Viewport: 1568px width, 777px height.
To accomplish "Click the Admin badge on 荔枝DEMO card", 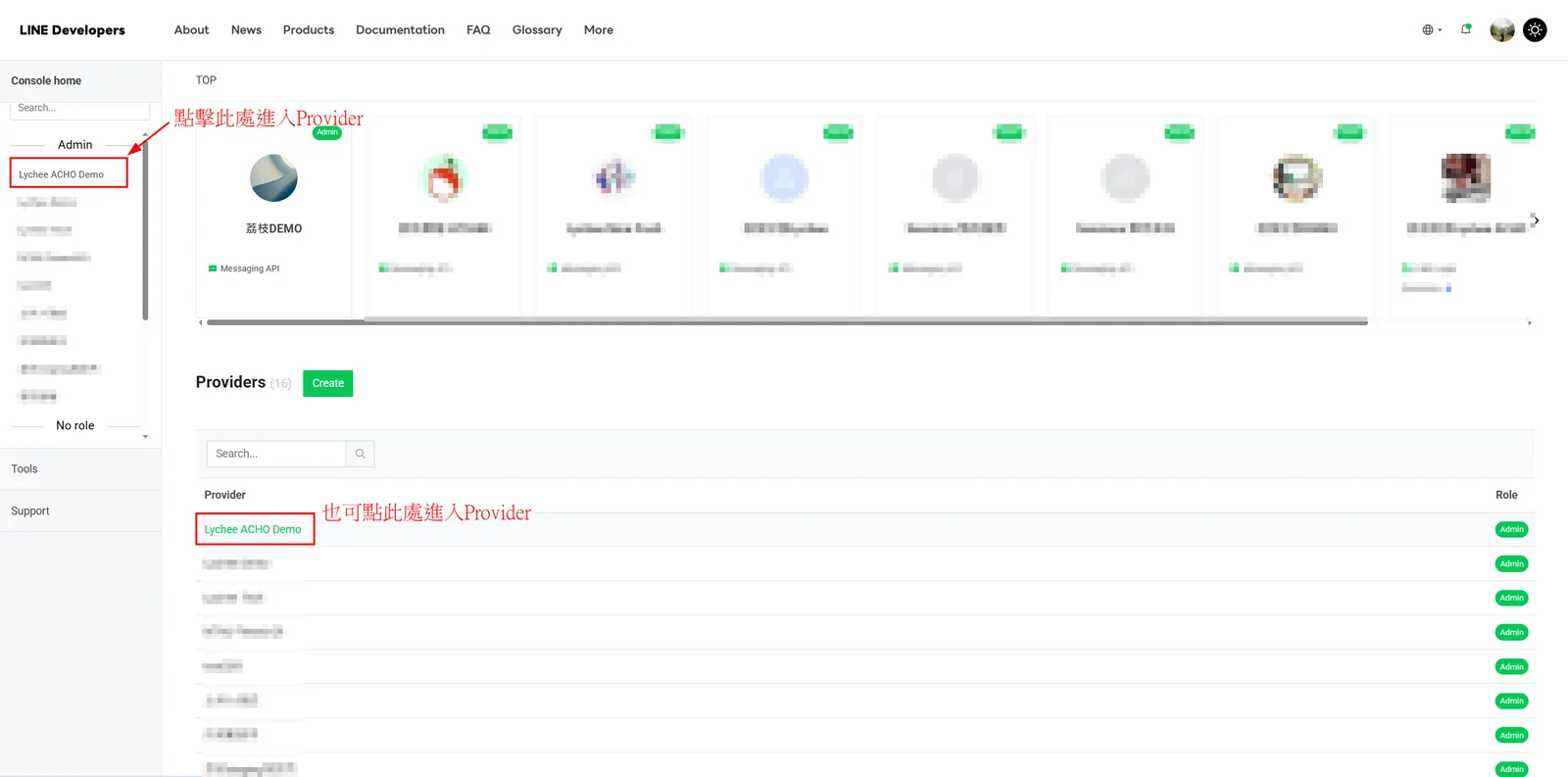I will pos(327,132).
